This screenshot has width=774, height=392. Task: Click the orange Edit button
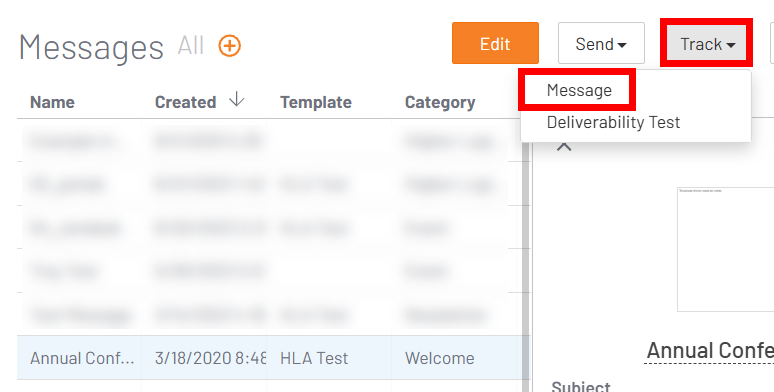tap(495, 43)
